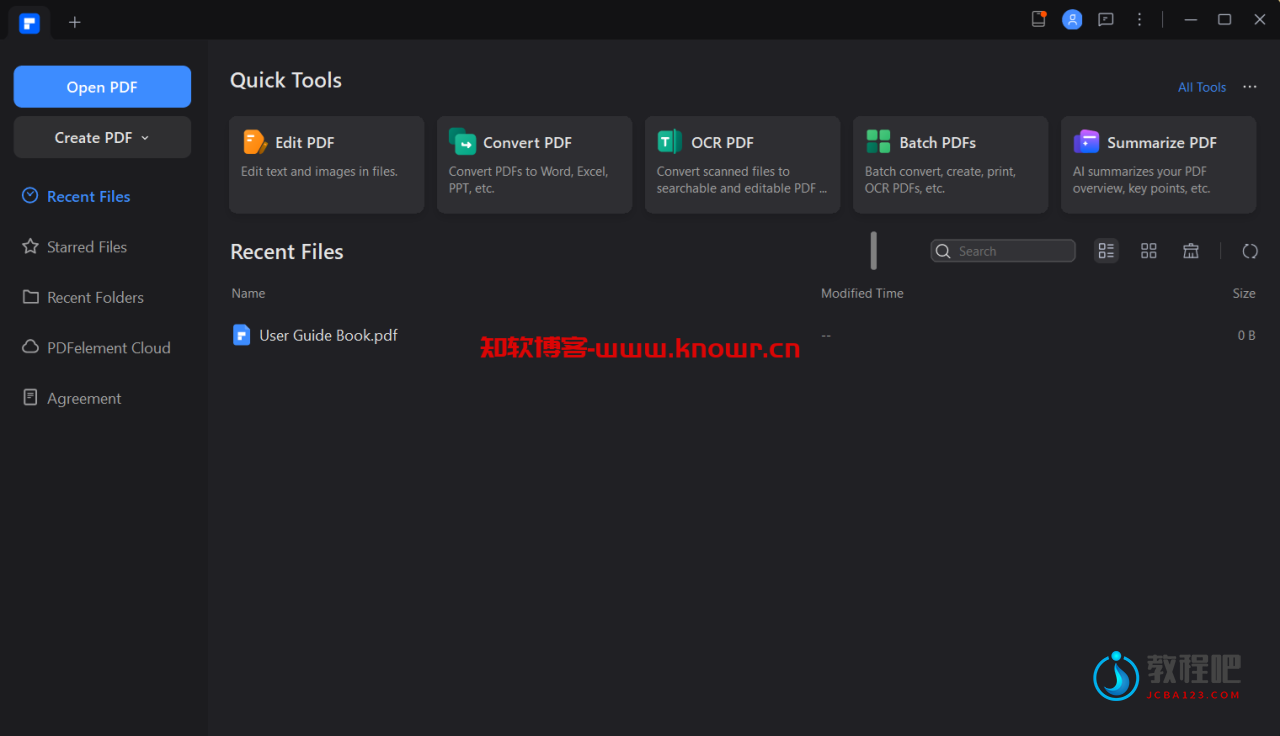Click the PDFelement home logo tab
The width and height of the screenshot is (1280, 736).
coord(29,23)
